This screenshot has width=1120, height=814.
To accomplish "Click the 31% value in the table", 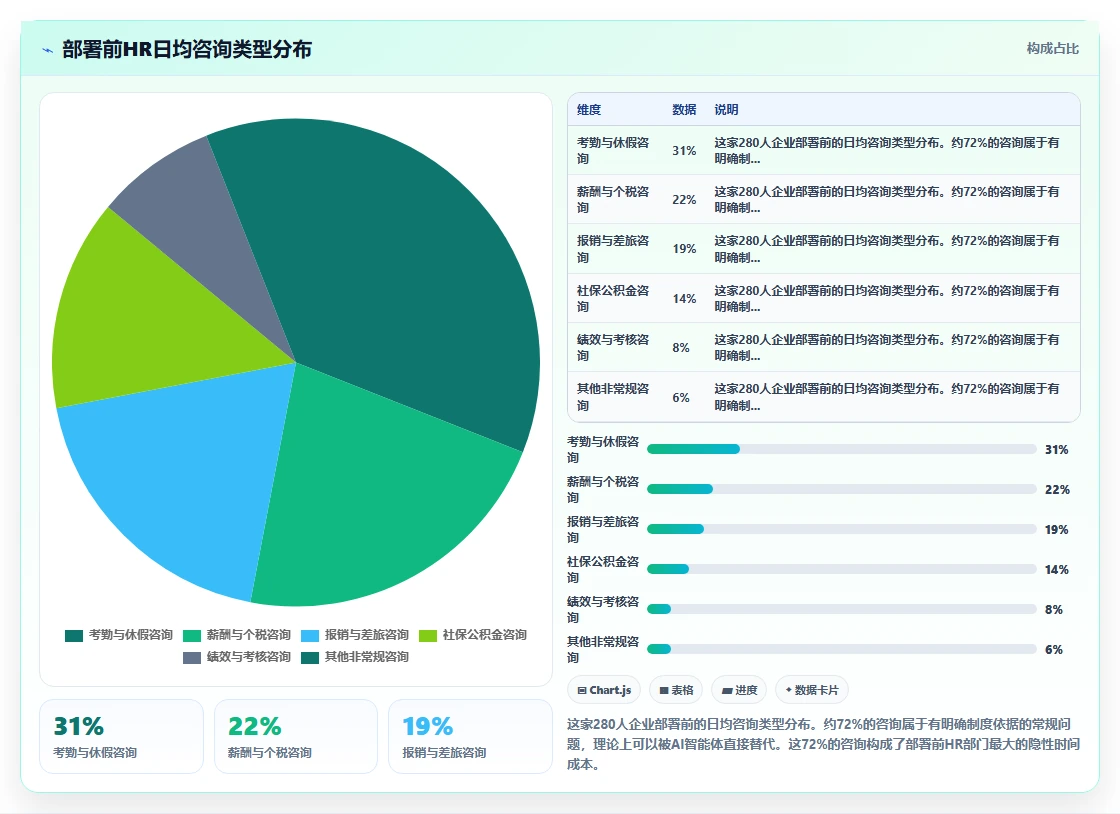I will tap(684, 151).
